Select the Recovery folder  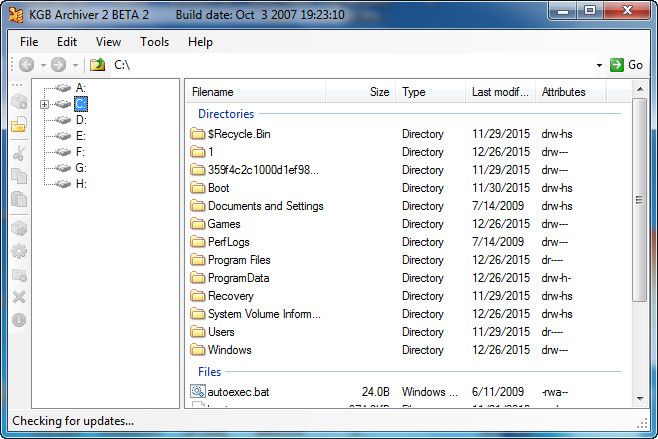coord(231,296)
